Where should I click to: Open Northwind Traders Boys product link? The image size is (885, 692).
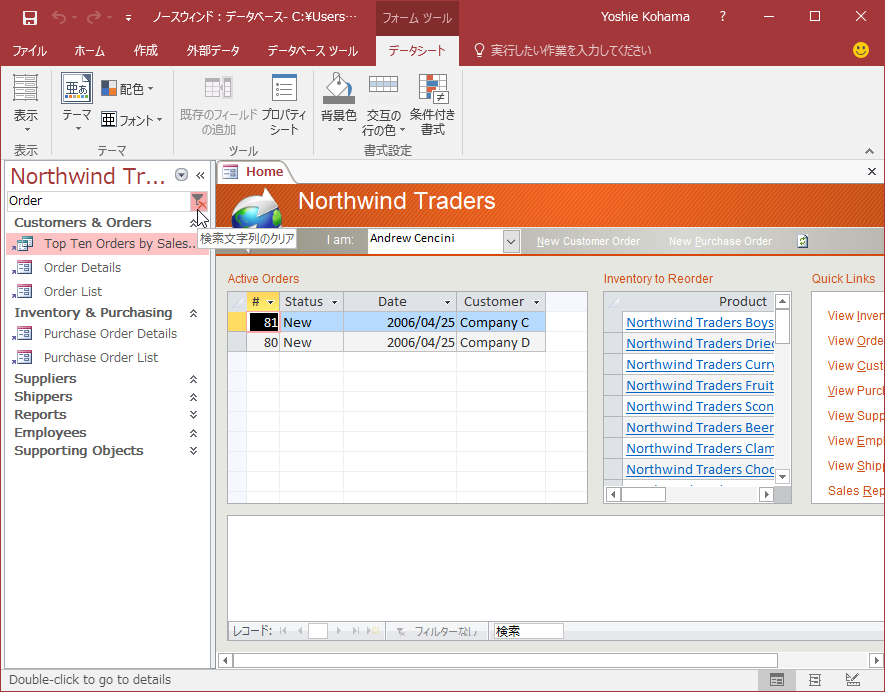pyautogui.click(x=700, y=323)
